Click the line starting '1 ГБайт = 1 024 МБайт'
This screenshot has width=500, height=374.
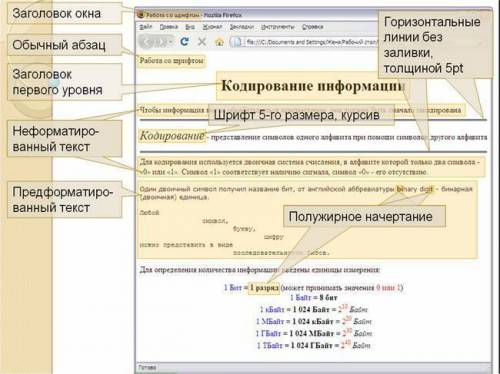click(x=314, y=333)
